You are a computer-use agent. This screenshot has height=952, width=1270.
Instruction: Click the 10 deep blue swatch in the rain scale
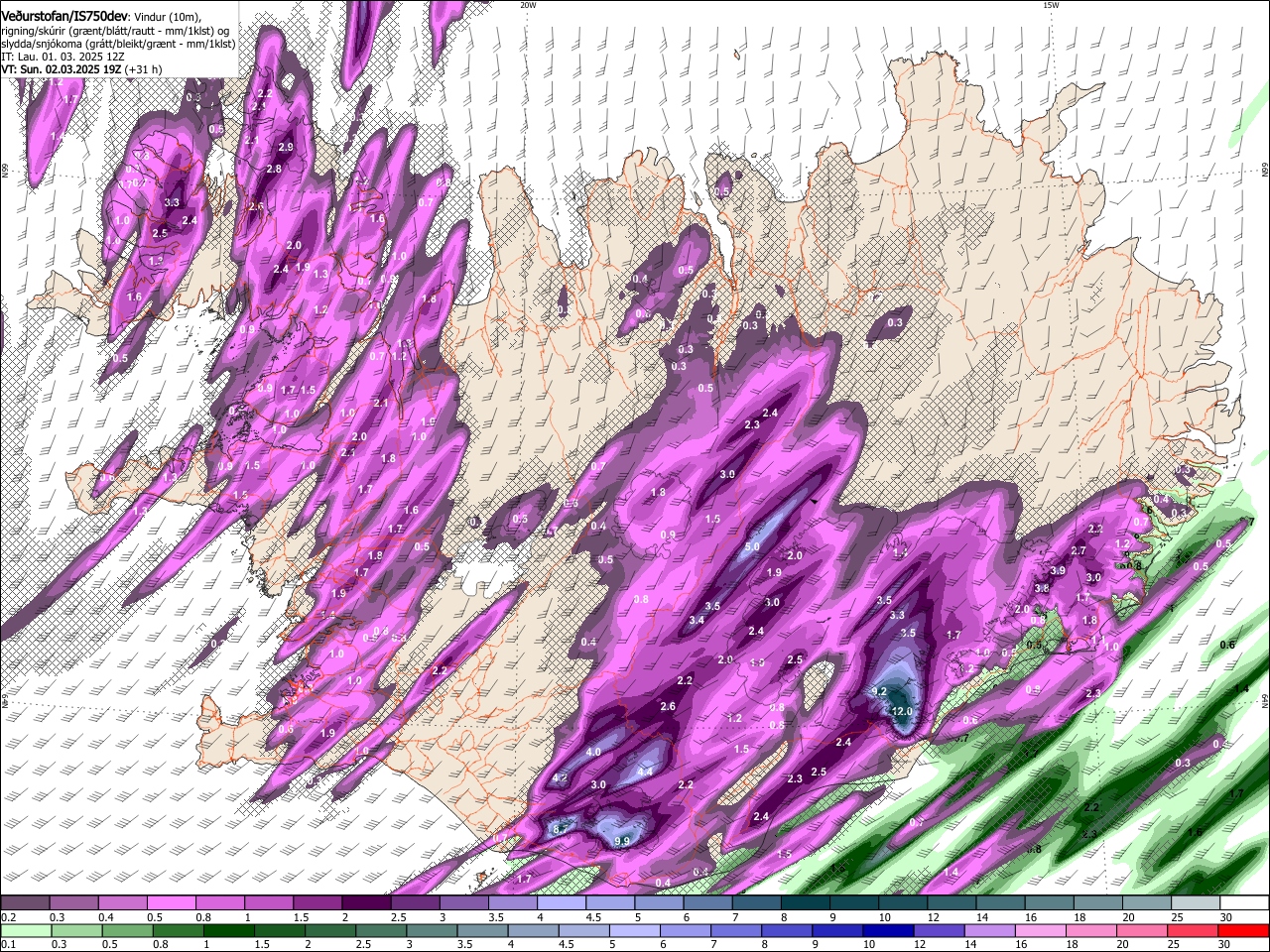coord(888,930)
